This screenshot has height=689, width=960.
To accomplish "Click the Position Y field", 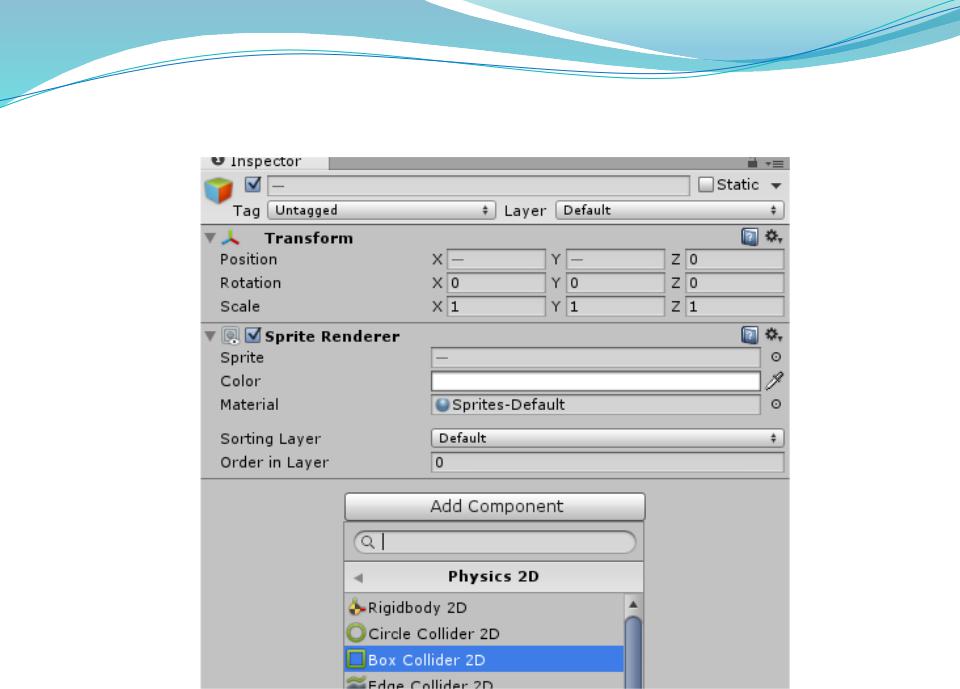I will click(x=615, y=259).
